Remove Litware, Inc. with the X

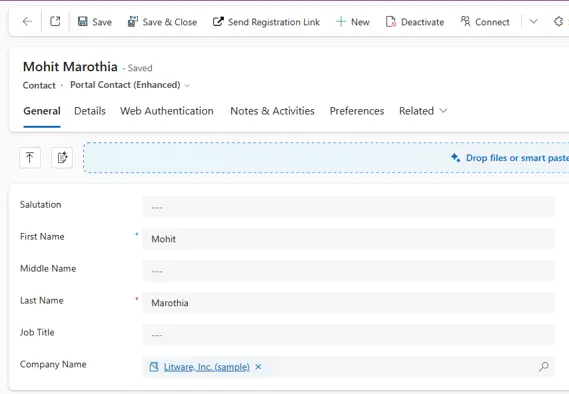258,367
